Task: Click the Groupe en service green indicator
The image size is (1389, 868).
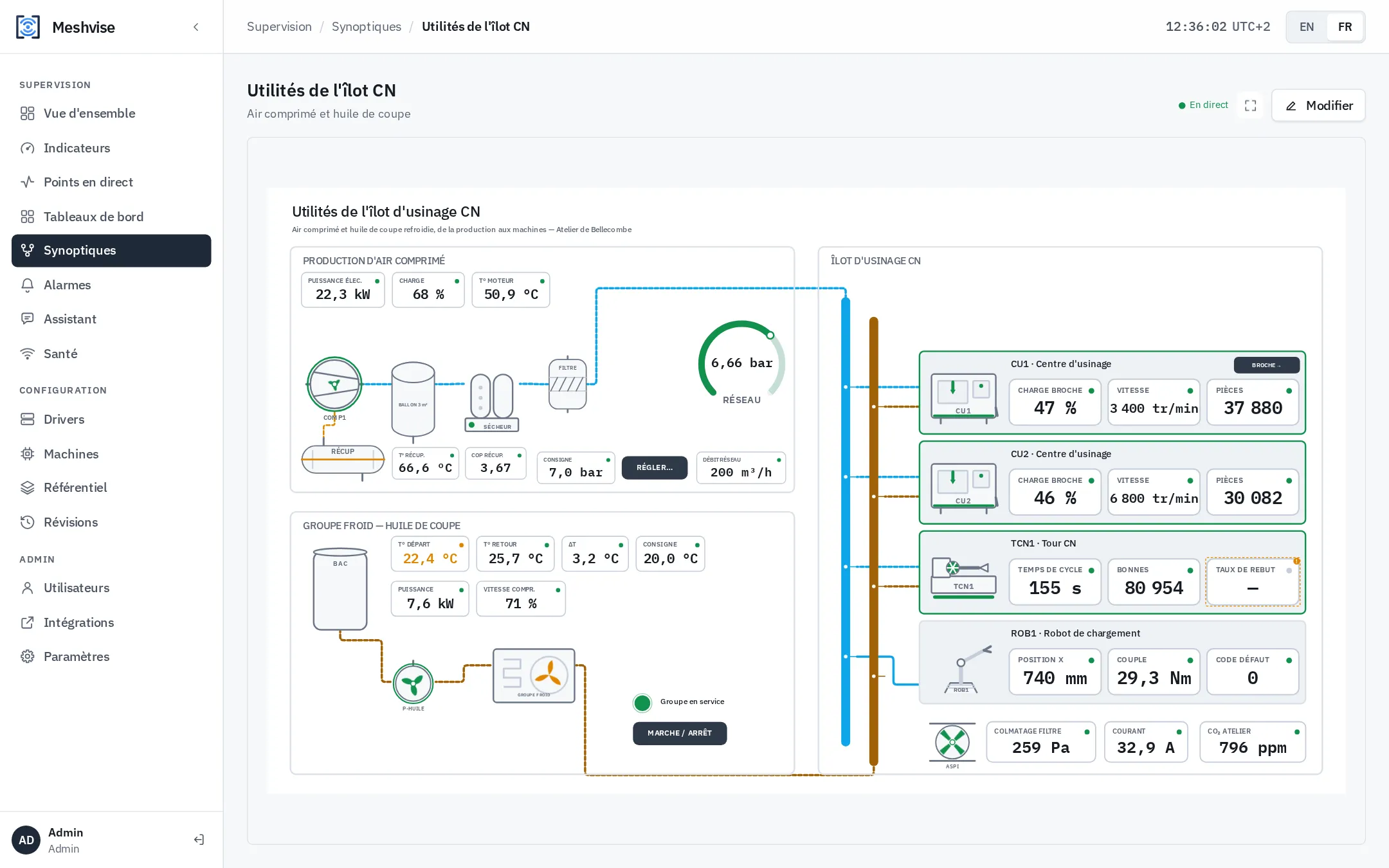Action: coord(642,703)
